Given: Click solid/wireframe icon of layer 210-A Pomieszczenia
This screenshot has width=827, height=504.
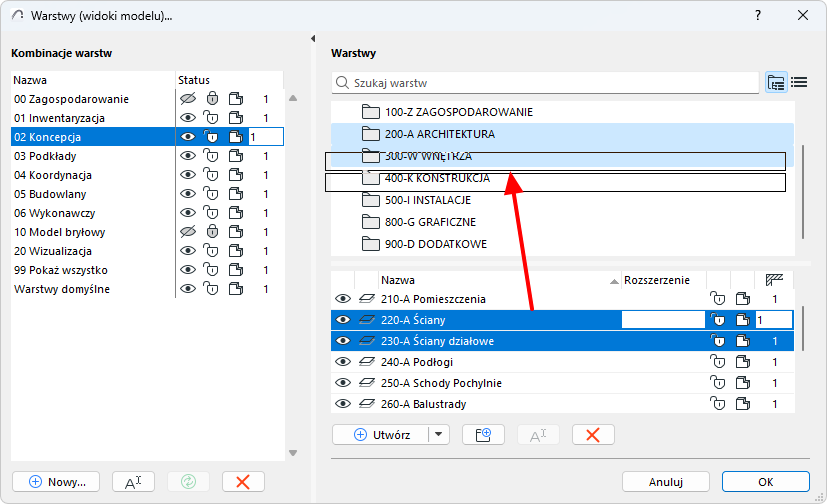Looking at the screenshot, I should 743,299.
